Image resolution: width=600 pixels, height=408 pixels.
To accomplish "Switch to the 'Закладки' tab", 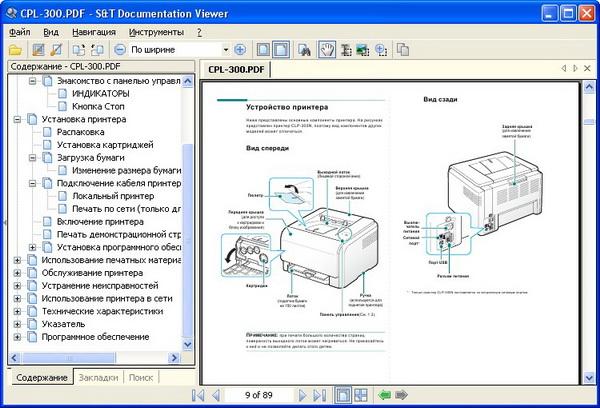I will click(99, 378).
